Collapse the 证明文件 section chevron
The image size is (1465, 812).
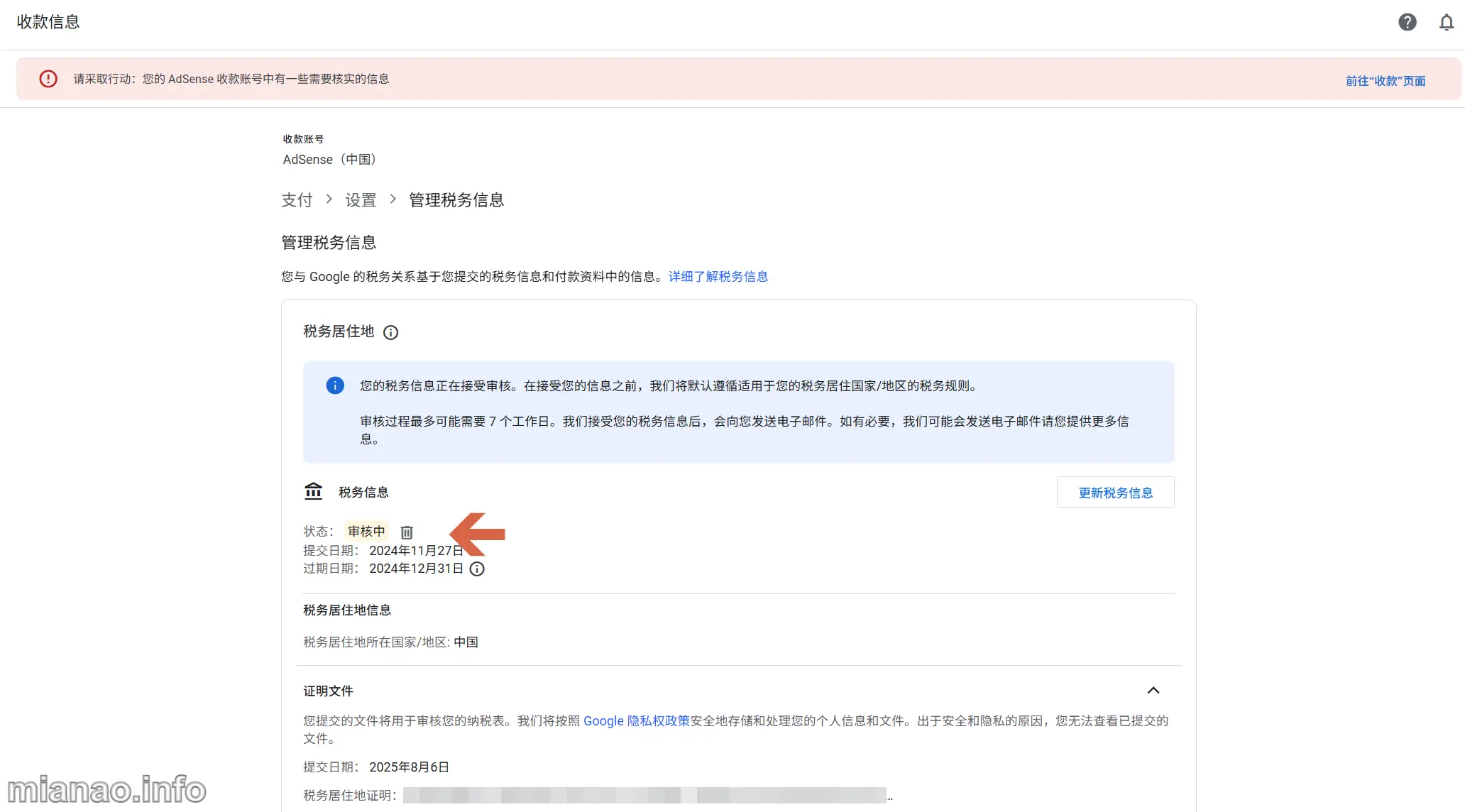click(x=1153, y=691)
